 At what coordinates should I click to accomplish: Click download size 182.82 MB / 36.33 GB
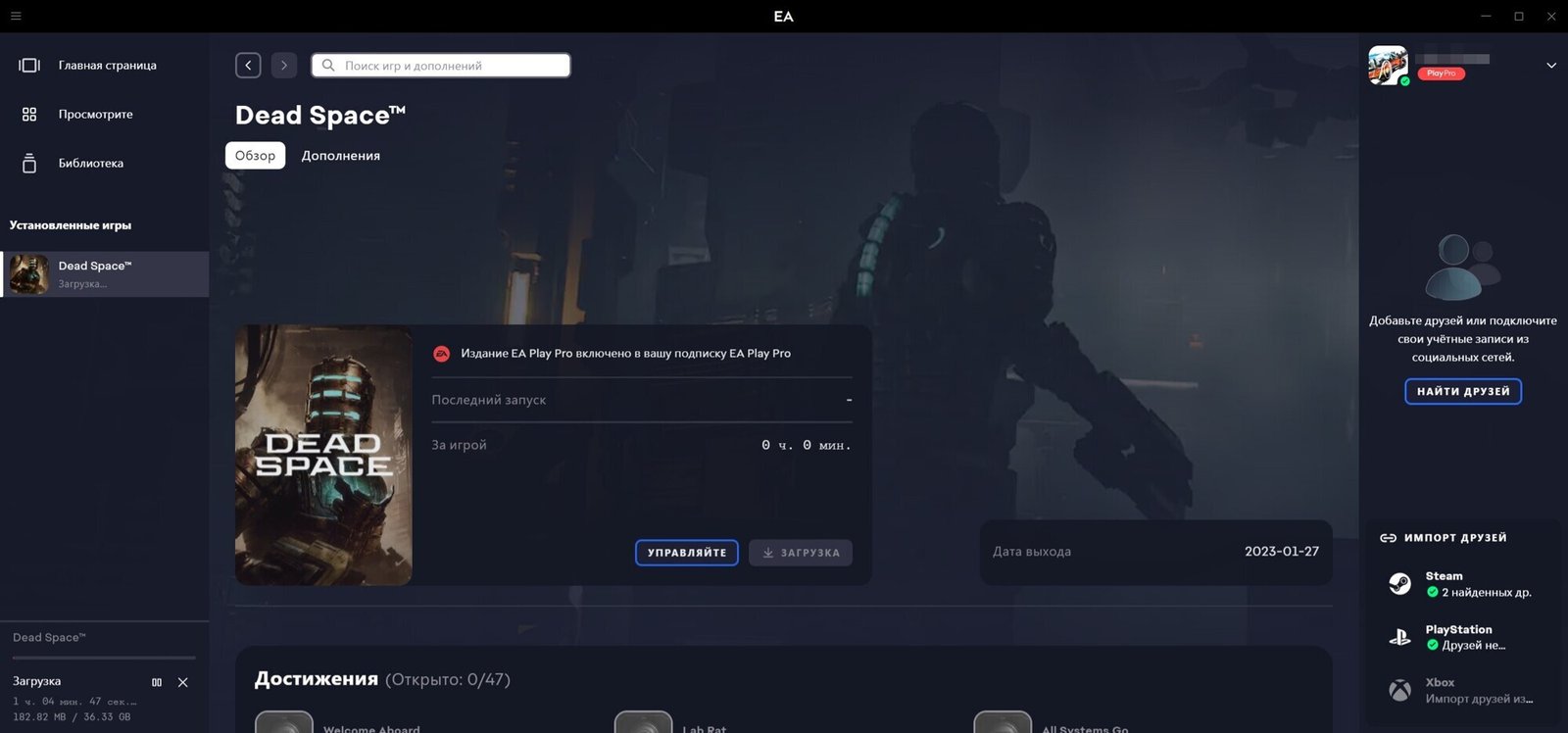click(72, 717)
